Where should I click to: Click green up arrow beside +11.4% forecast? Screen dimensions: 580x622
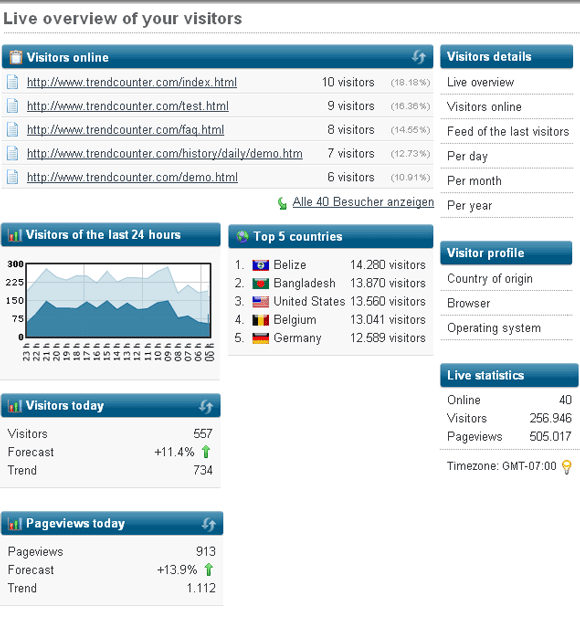coord(206,451)
